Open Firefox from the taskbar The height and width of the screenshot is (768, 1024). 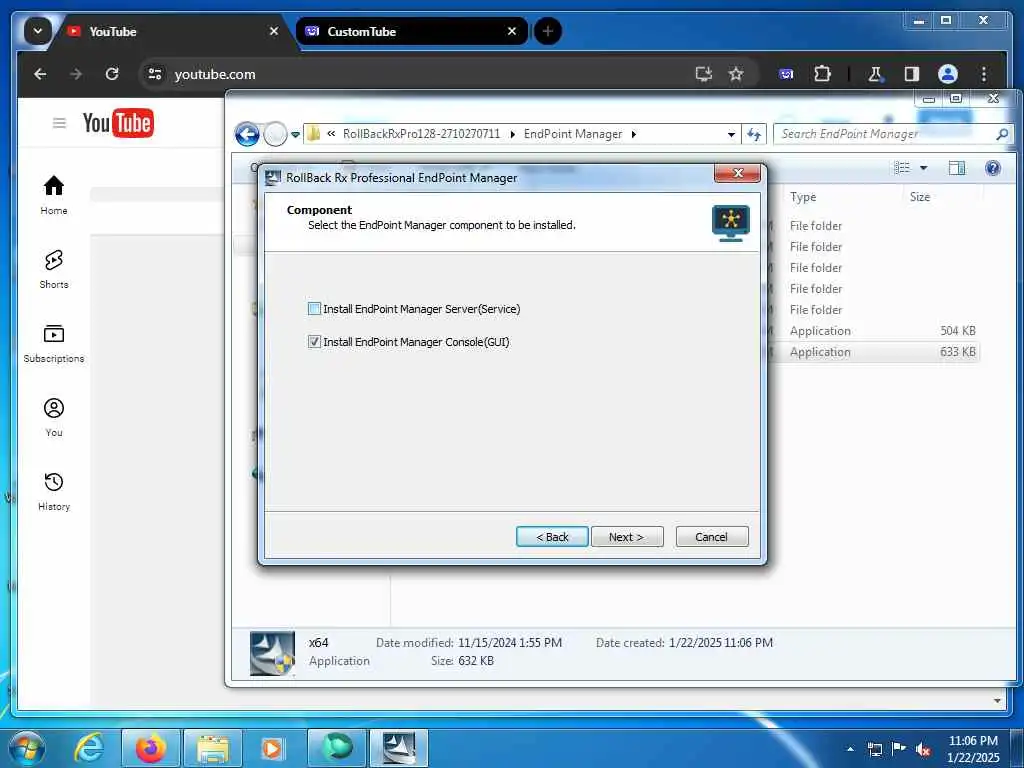tap(150, 748)
